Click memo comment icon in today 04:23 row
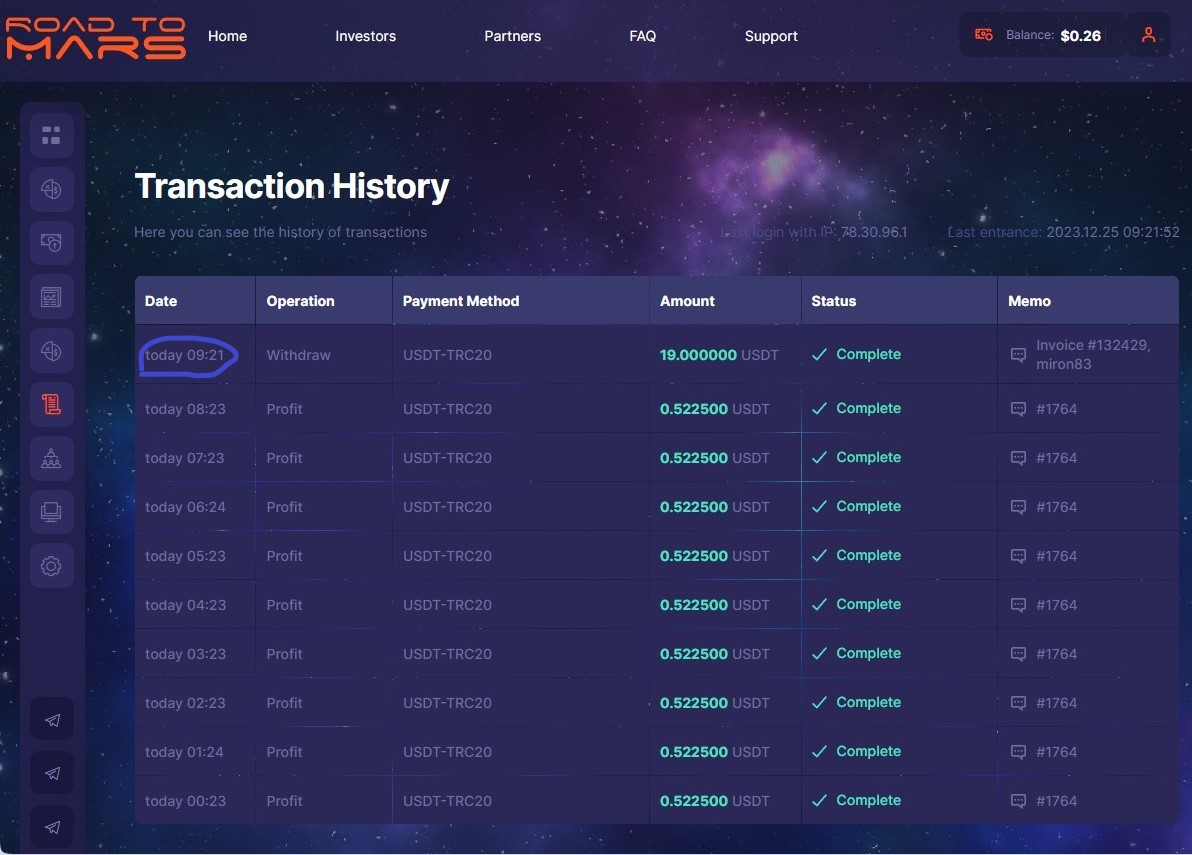Viewport: 1192px width, 855px height. click(1018, 605)
